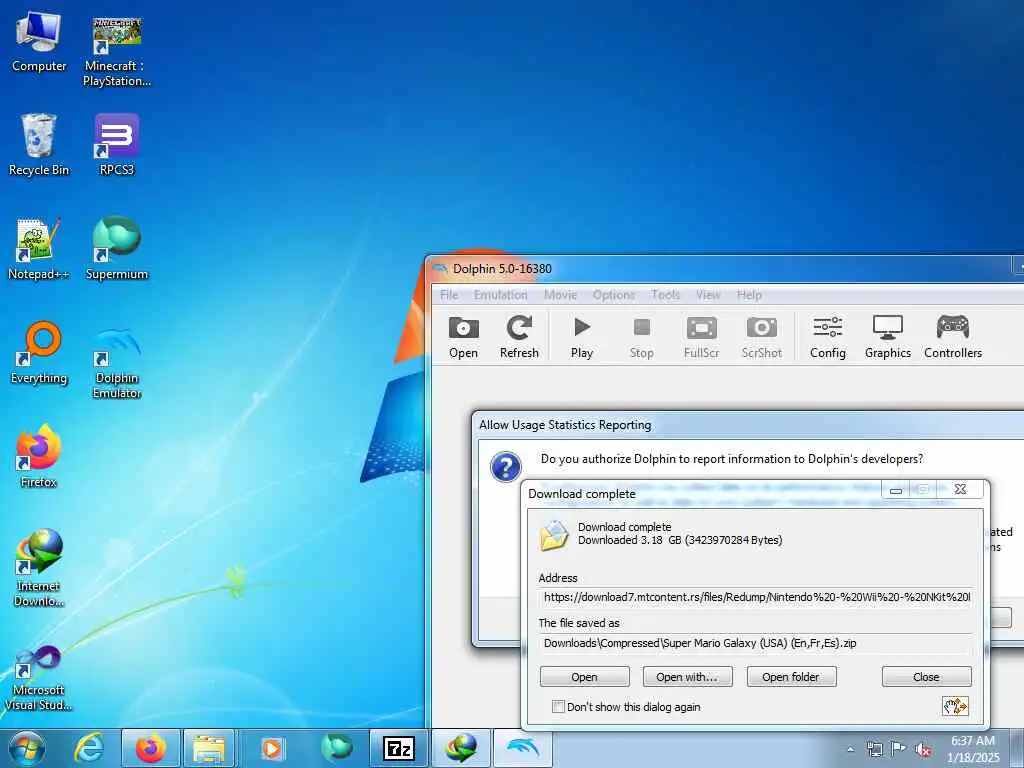Click the 'The file saved as' path field
1024x768 pixels.
click(x=756, y=643)
